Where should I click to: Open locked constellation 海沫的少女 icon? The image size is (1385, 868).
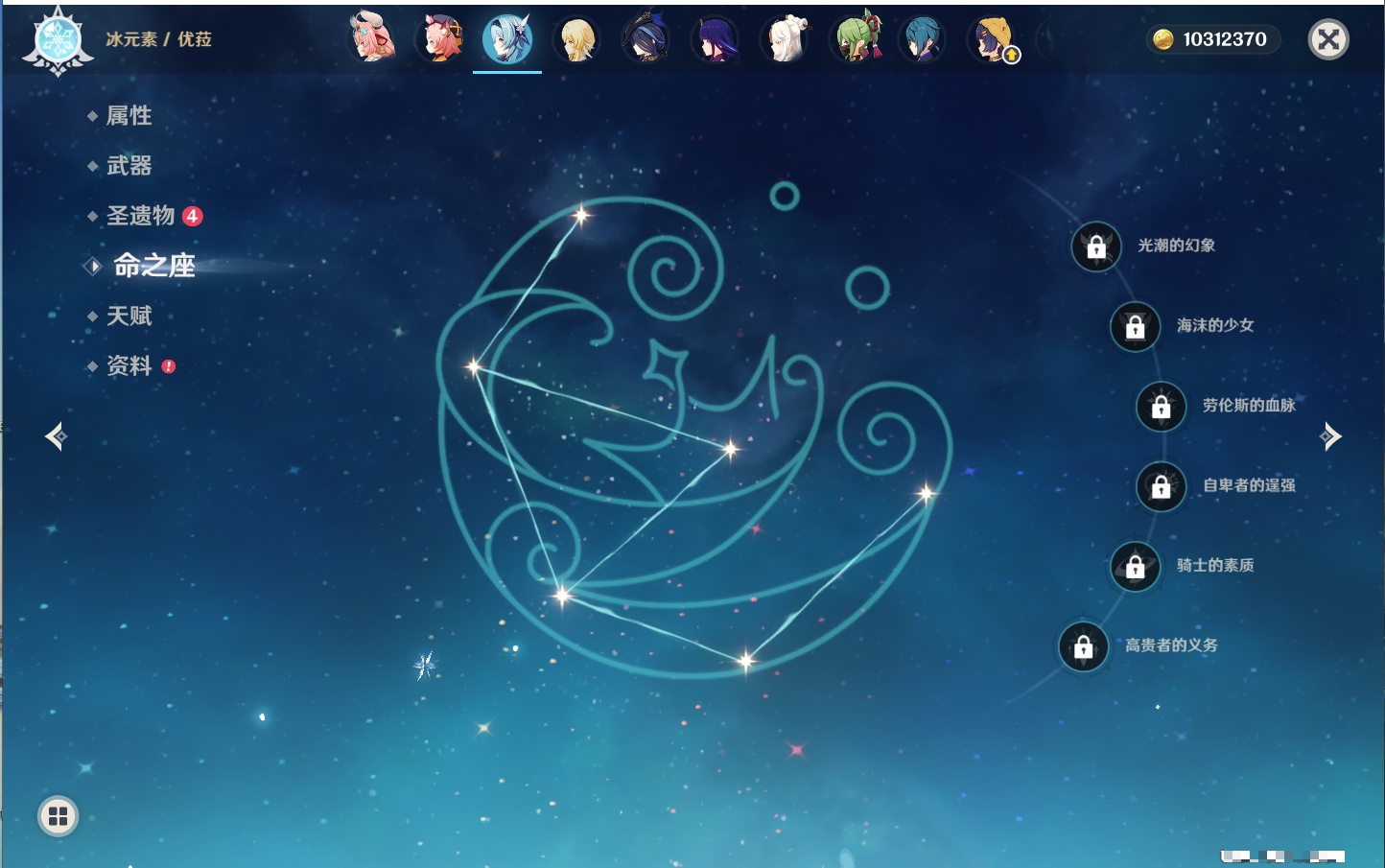coord(1135,326)
